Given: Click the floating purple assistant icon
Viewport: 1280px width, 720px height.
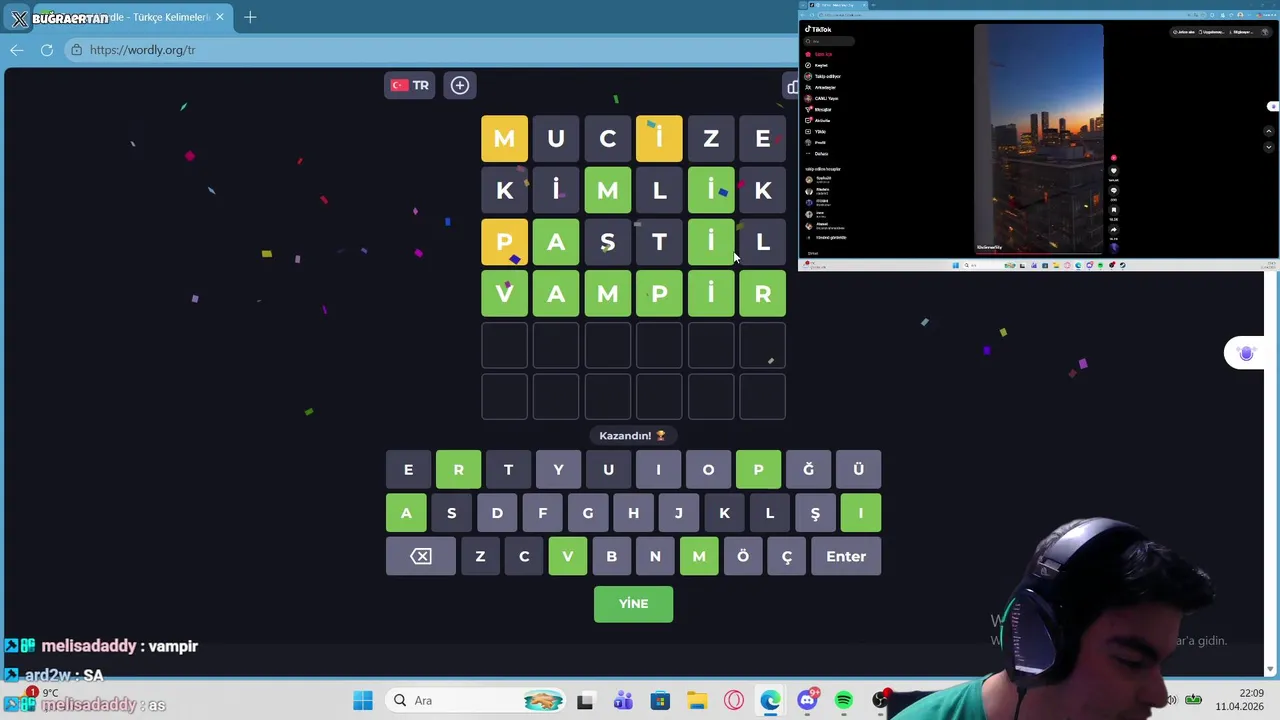Looking at the screenshot, I should coord(1246,353).
